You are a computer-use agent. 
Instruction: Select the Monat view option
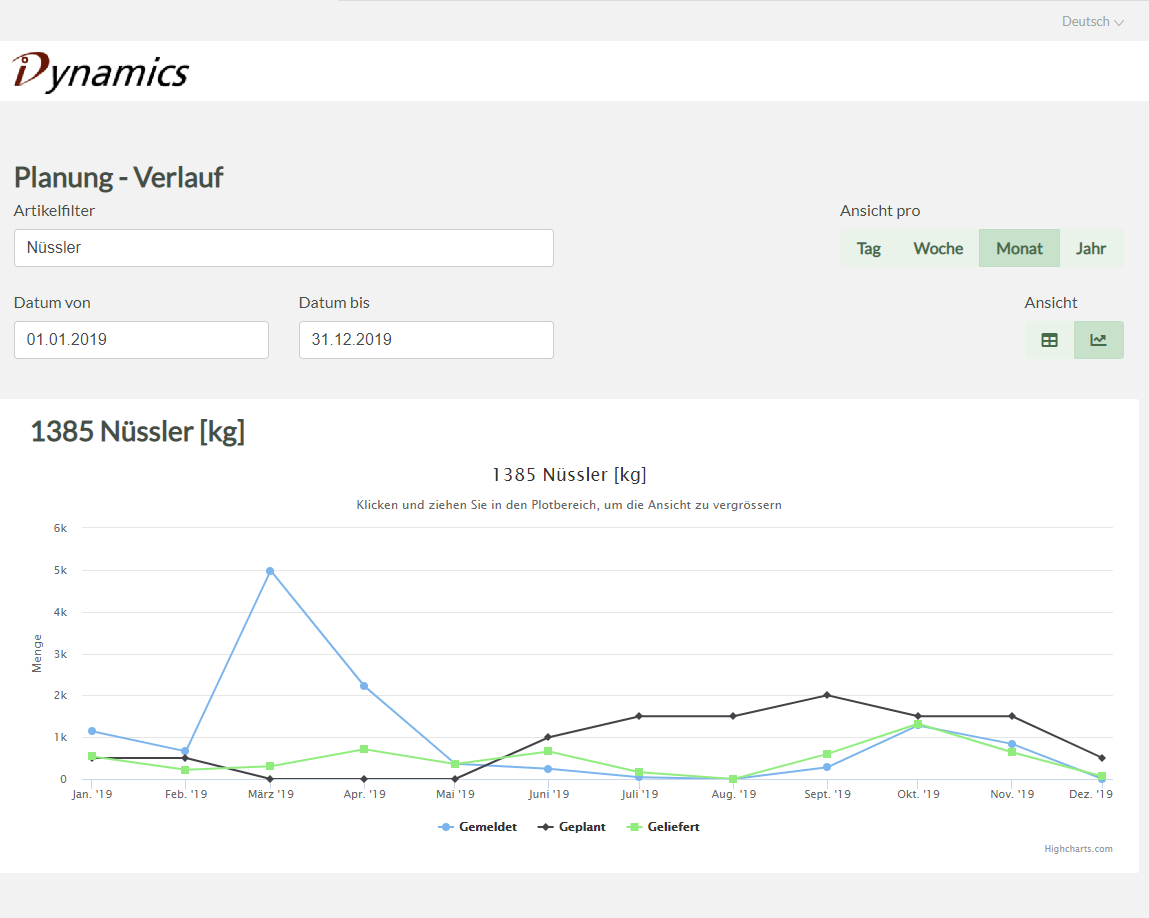click(1019, 249)
